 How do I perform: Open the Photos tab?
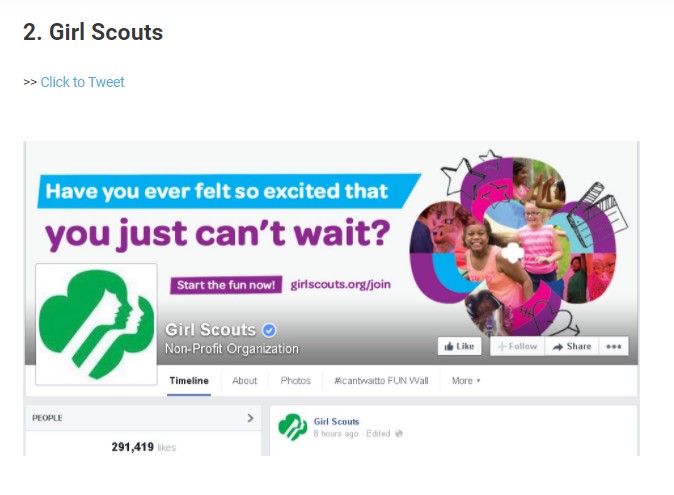pyautogui.click(x=296, y=381)
